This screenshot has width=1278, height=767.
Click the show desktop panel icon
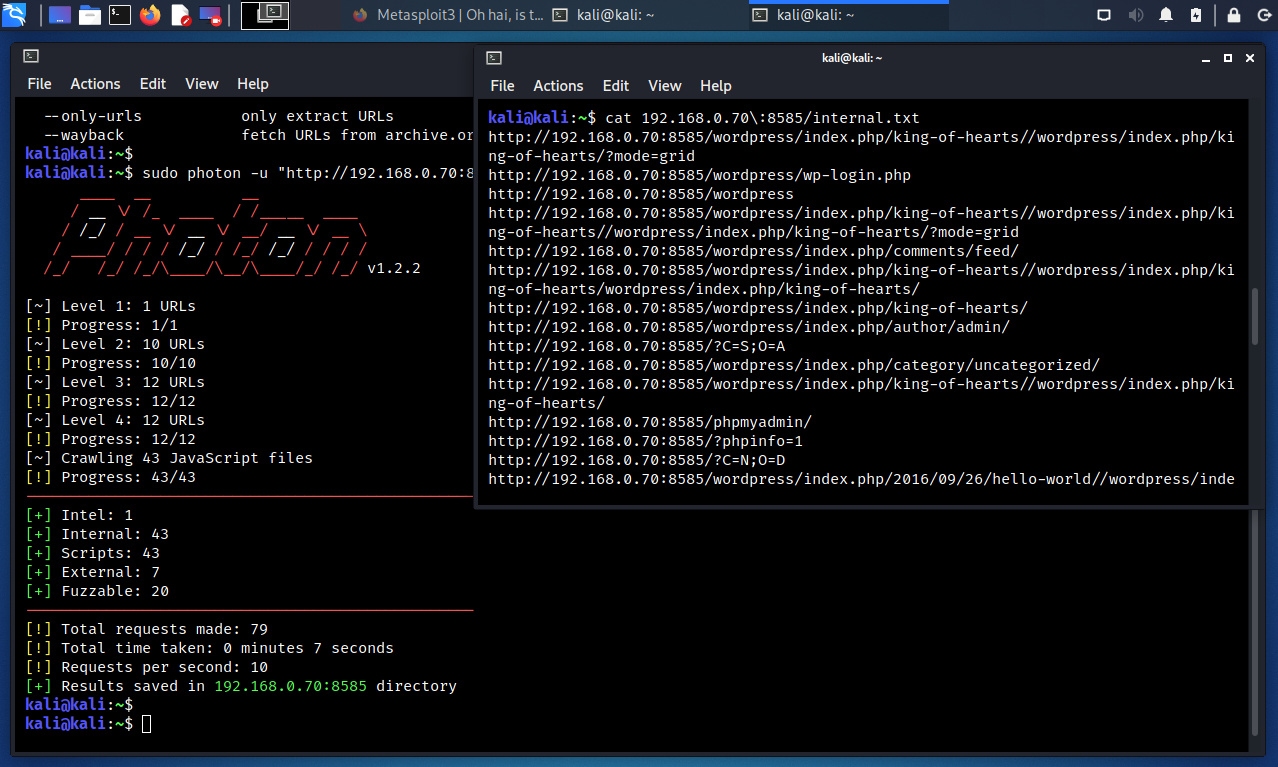(x=60, y=15)
